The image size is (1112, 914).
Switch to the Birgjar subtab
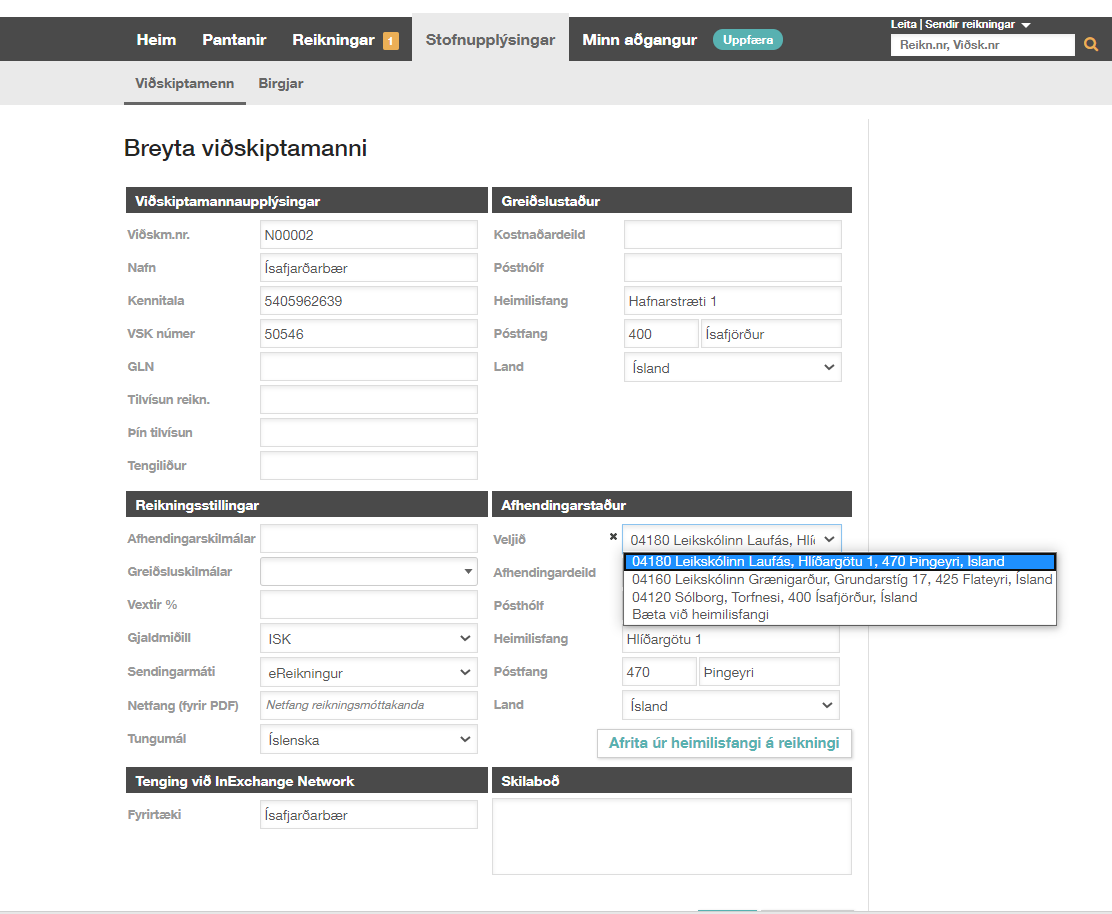(281, 84)
